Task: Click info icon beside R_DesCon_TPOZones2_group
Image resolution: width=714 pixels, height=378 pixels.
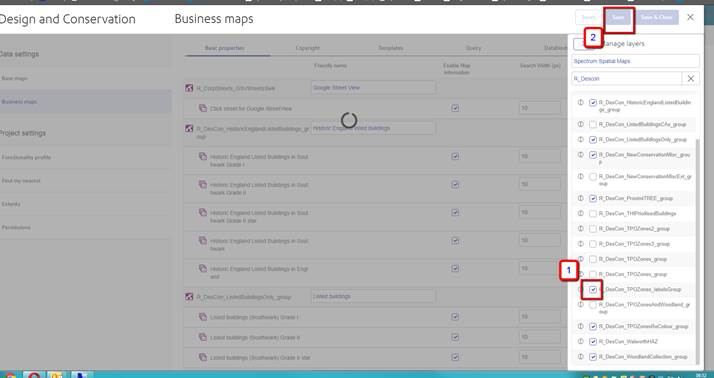Action: click(581, 229)
